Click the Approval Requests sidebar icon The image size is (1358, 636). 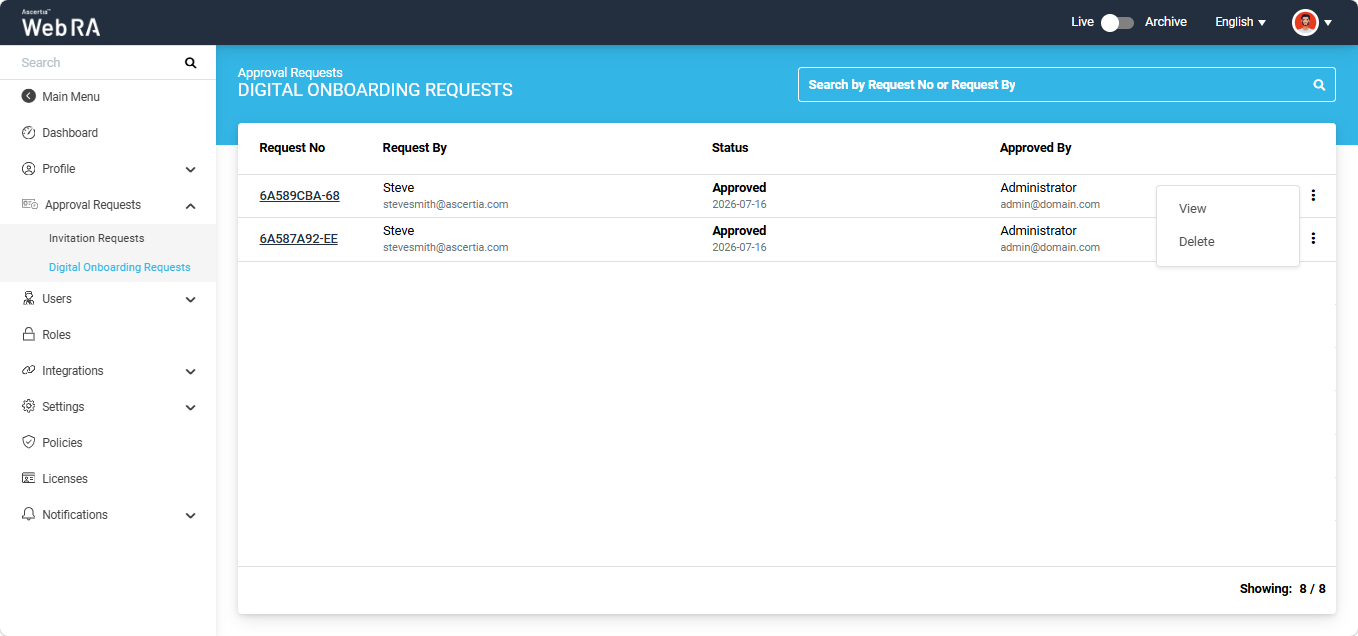tap(30, 205)
